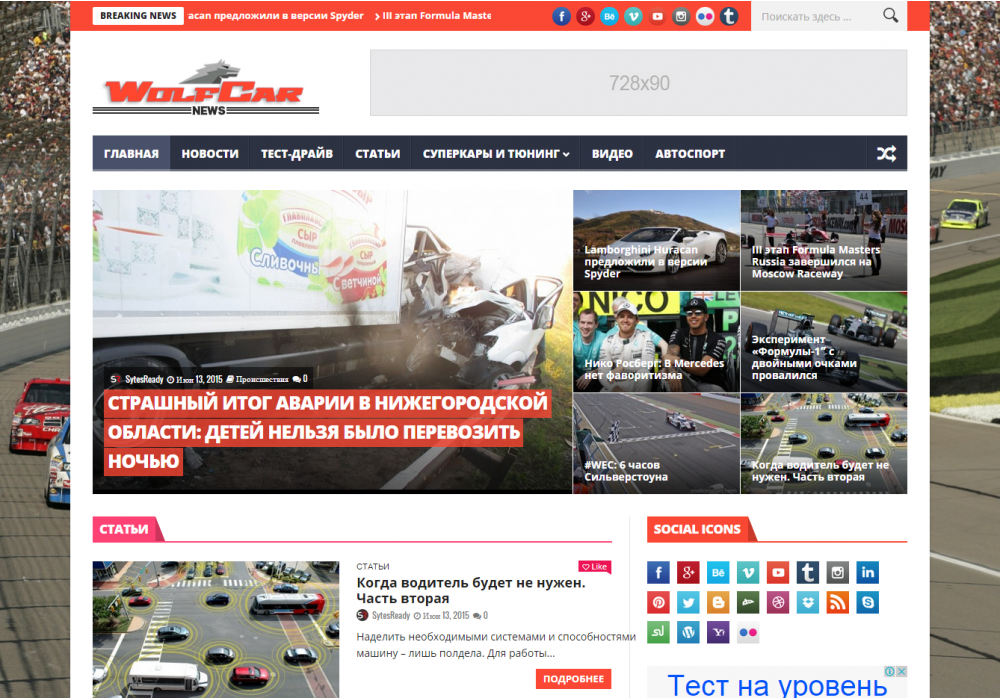This screenshot has width=1000, height=700.
Task: Click the shuffle random-post icon in navbar
Action: click(886, 153)
